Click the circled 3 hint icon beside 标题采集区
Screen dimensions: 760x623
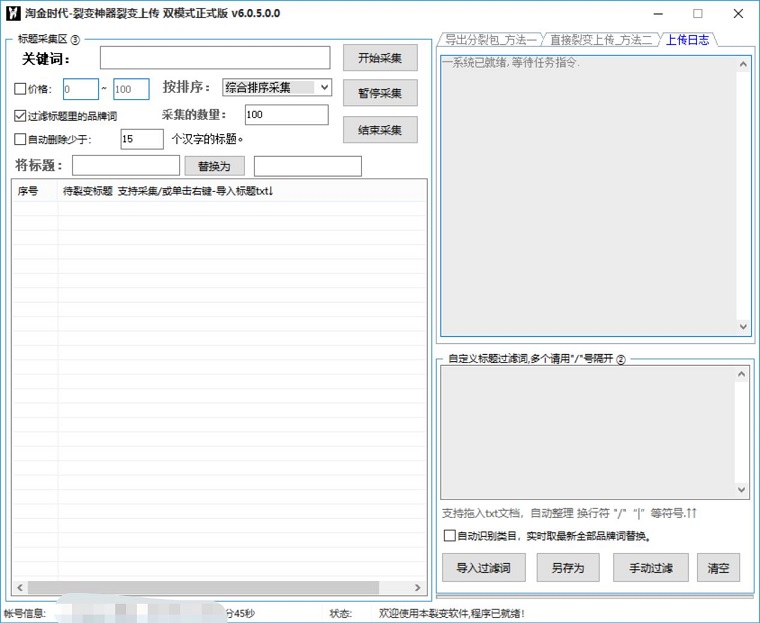(75, 40)
